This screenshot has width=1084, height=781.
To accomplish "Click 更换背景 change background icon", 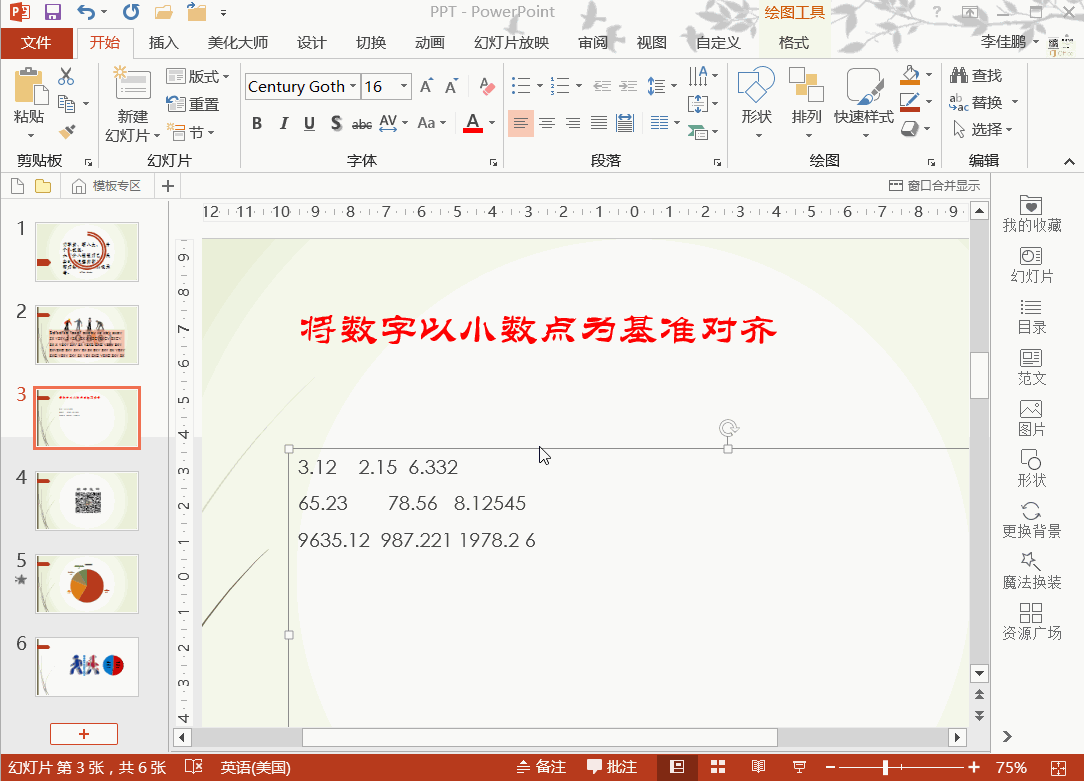I will point(1031,511).
